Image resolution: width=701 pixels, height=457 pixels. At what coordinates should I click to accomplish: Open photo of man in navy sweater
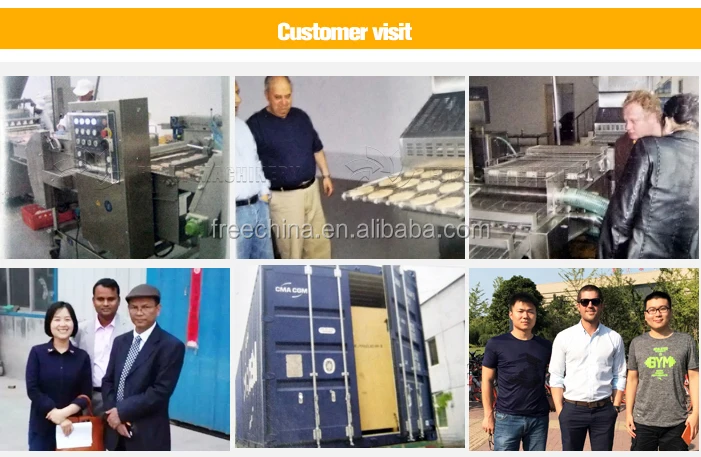tap(350, 167)
